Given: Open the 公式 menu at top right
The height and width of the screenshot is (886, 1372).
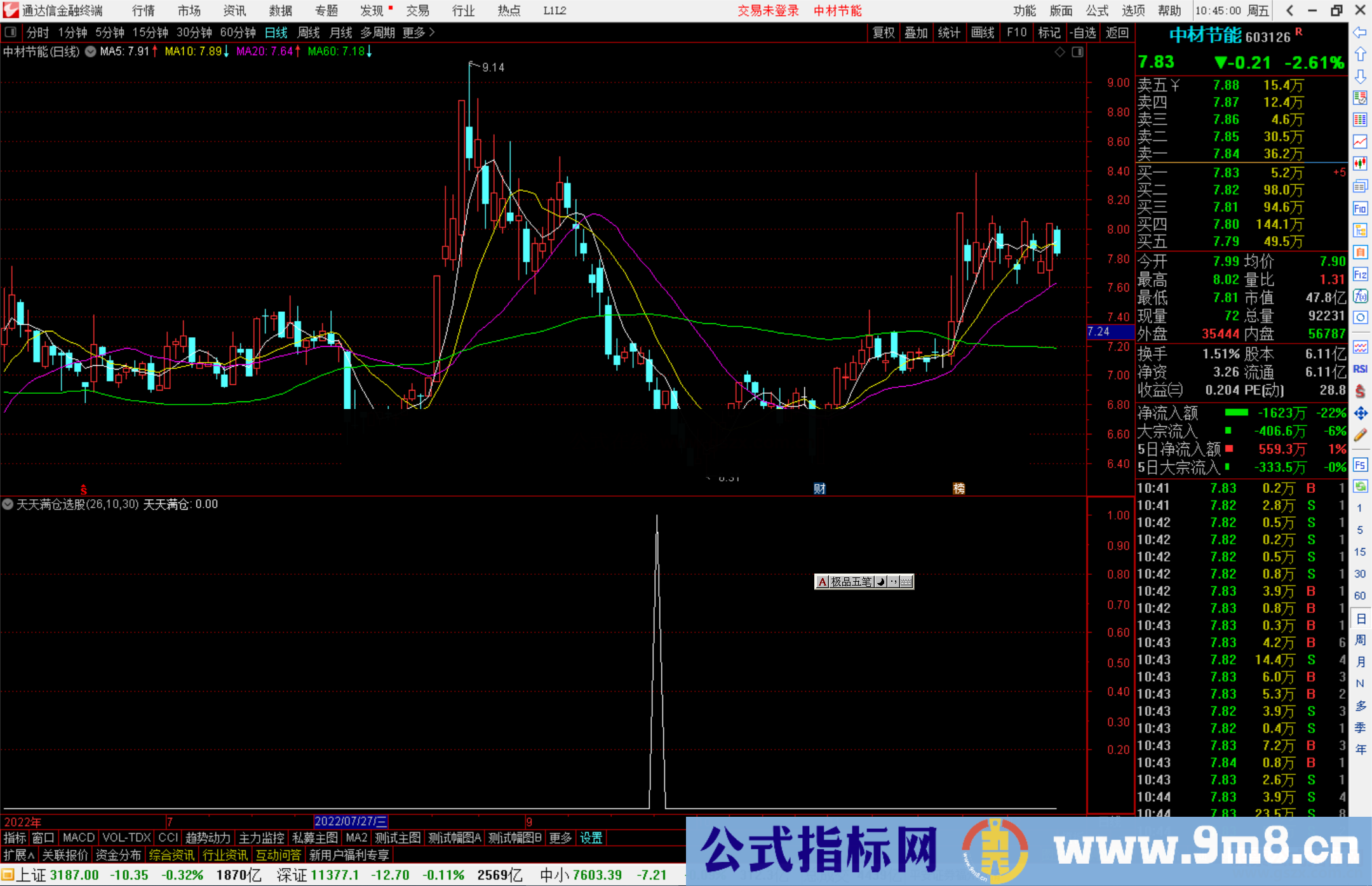Looking at the screenshot, I should [x=1096, y=11].
